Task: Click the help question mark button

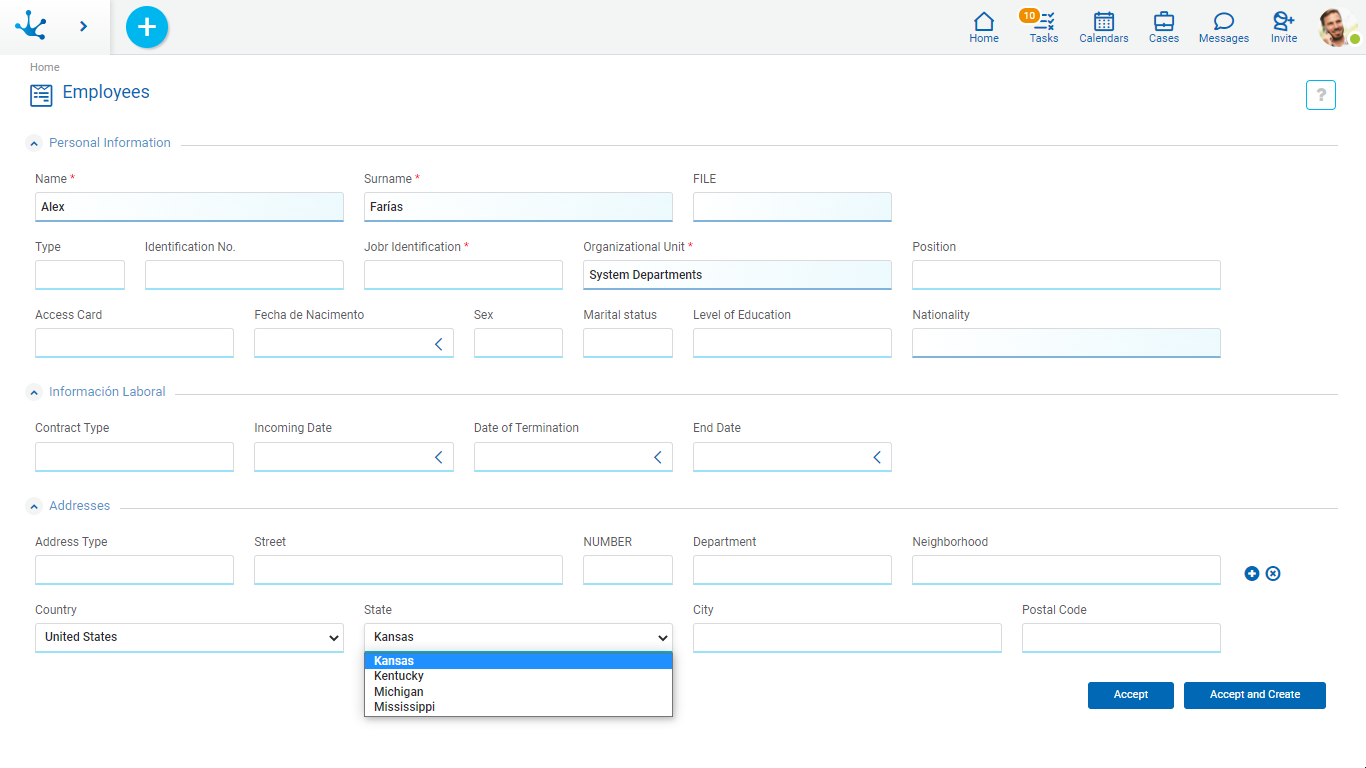Action: pyautogui.click(x=1320, y=95)
